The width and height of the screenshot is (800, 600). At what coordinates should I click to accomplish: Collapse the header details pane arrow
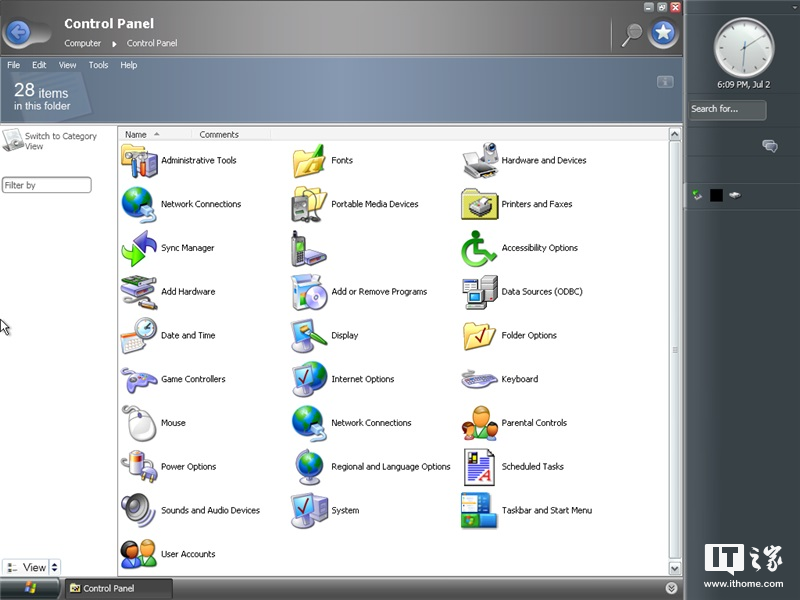coord(665,81)
